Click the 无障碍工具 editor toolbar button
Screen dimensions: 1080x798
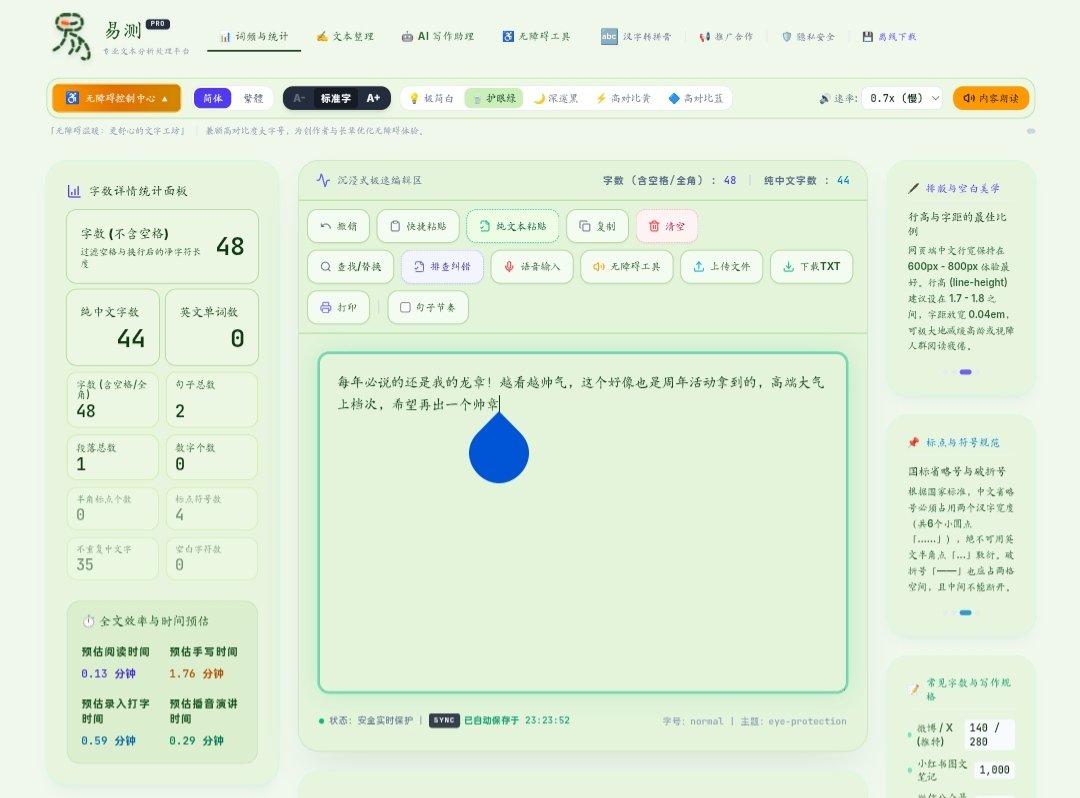pos(626,266)
